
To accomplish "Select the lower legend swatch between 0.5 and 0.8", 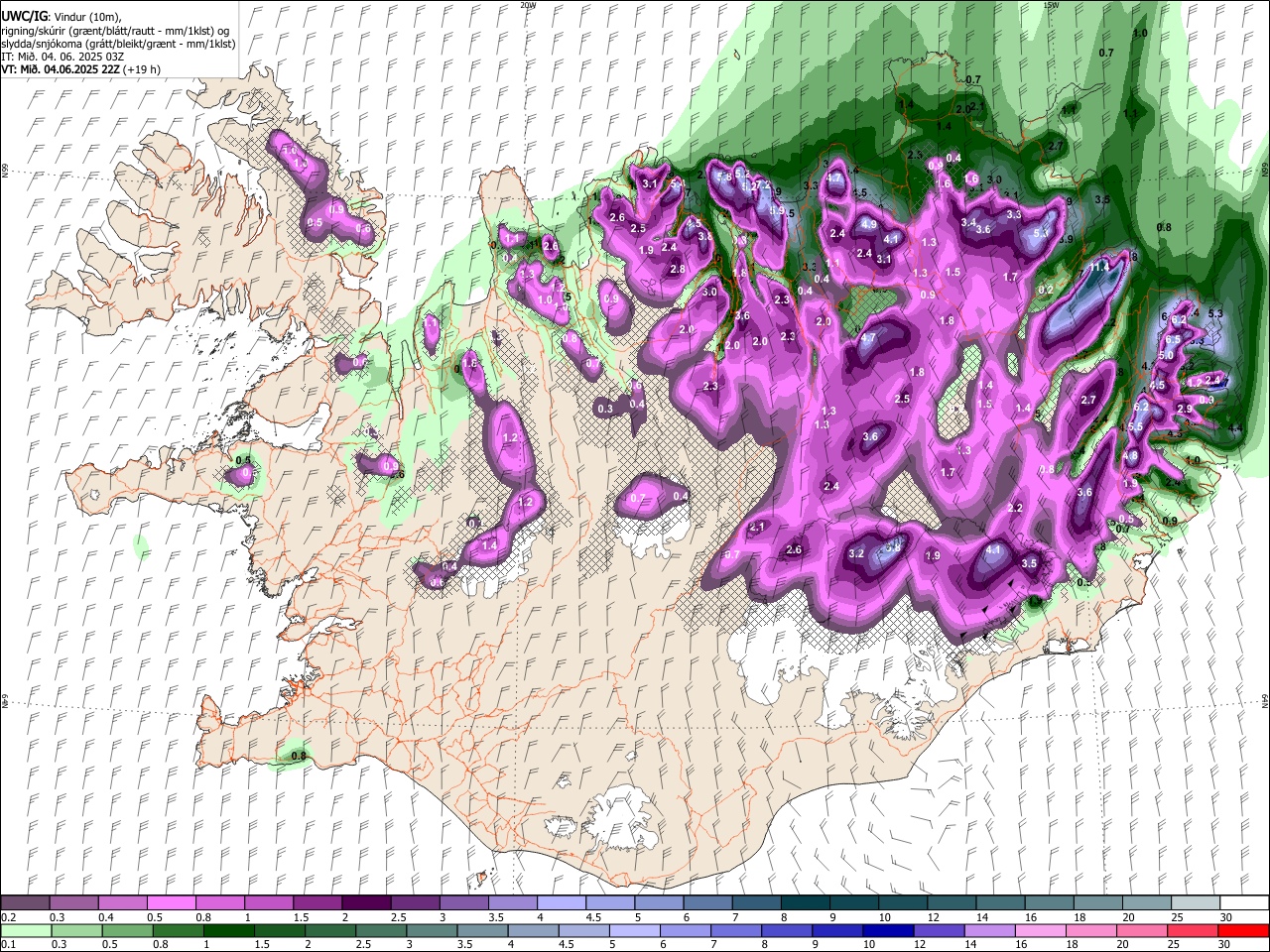I will pyautogui.click(x=126, y=930).
